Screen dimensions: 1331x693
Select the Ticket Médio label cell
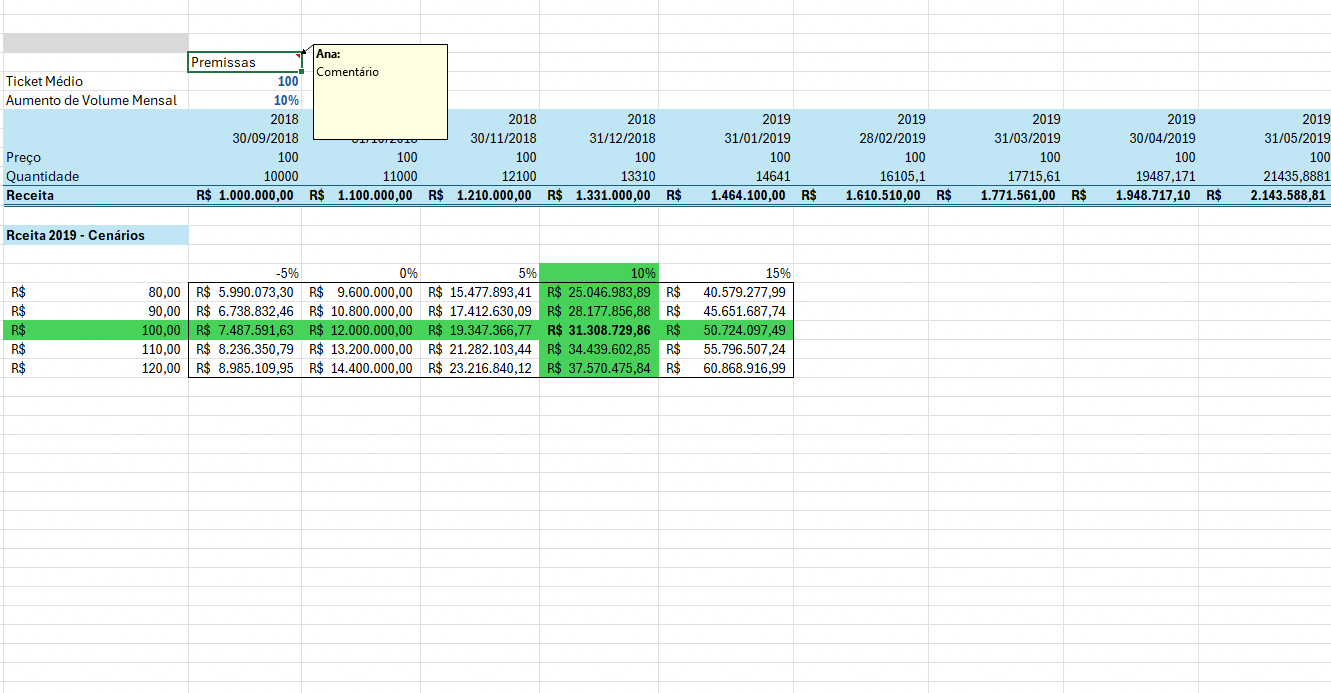[x=95, y=81]
